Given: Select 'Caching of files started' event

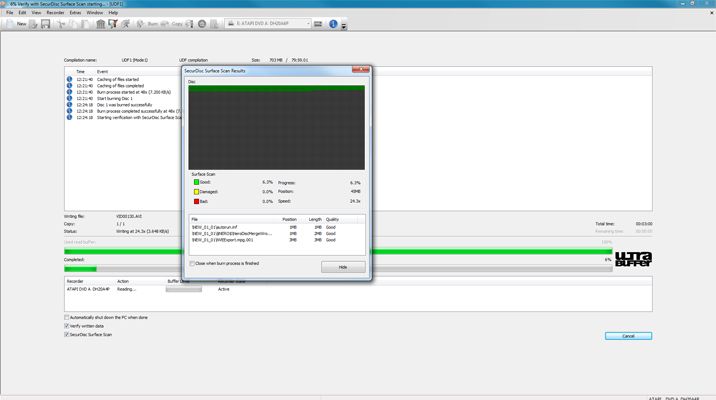Looking at the screenshot, I should tap(118, 79).
